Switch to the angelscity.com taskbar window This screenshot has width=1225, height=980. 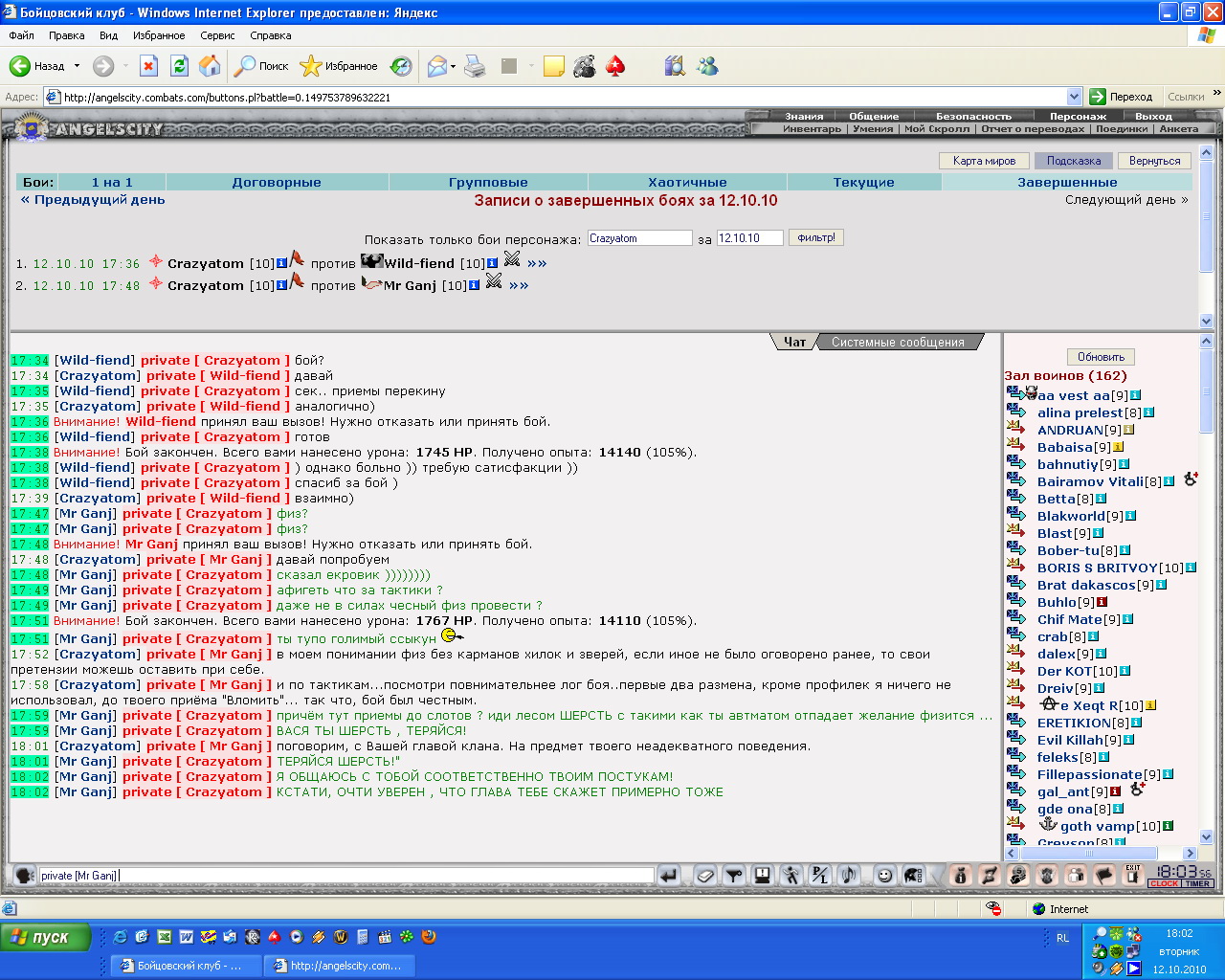(x=340, y=966)
